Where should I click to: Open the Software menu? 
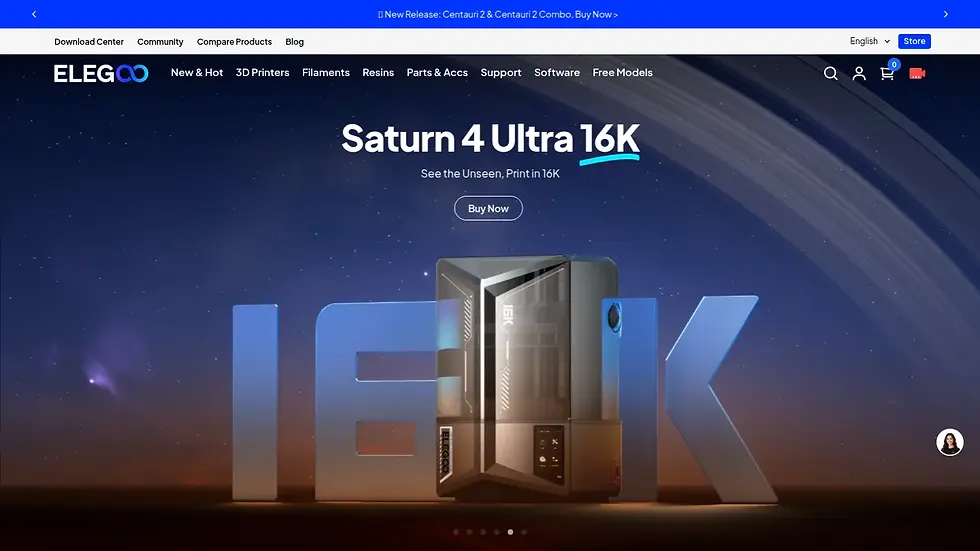click(557, 72)
